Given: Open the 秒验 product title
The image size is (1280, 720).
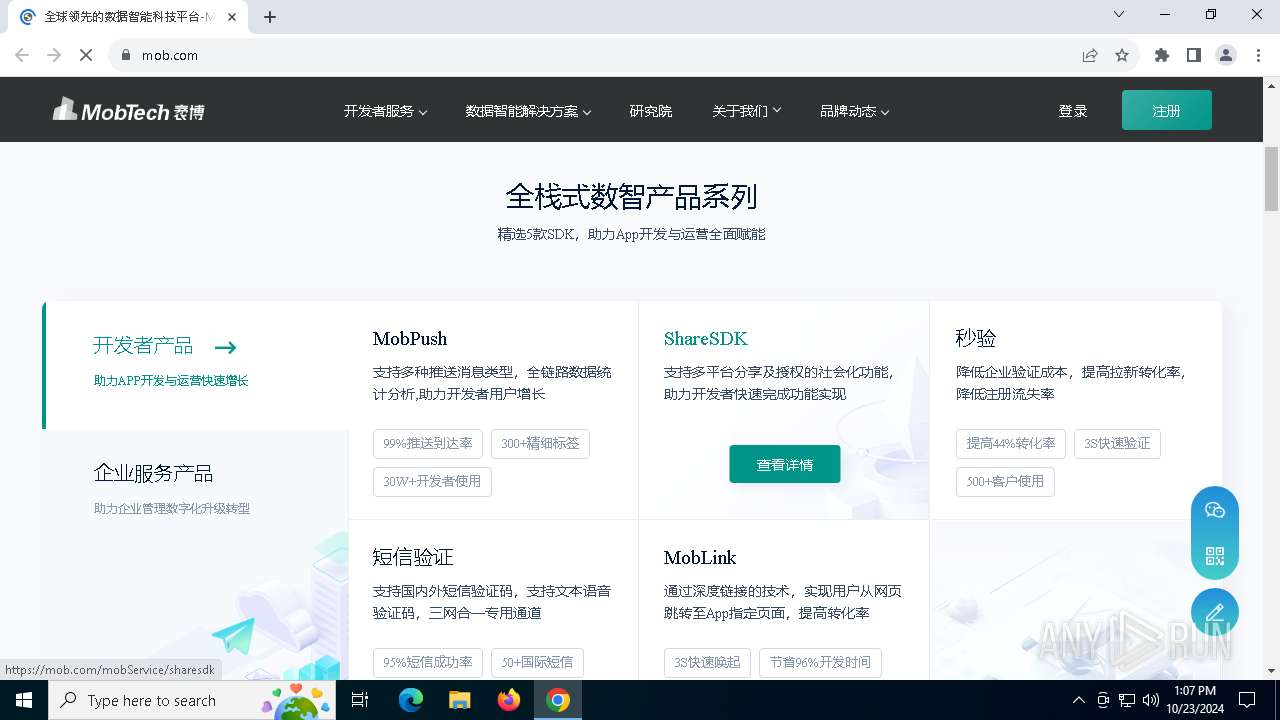Looking at the screenshot, I should tap(976, 338).
